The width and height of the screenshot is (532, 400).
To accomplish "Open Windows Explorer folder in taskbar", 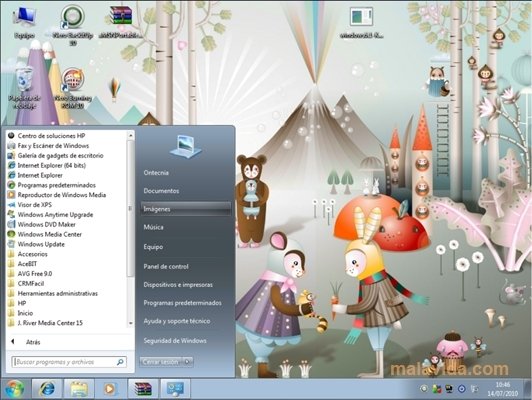I will click(x=79, y=389).
